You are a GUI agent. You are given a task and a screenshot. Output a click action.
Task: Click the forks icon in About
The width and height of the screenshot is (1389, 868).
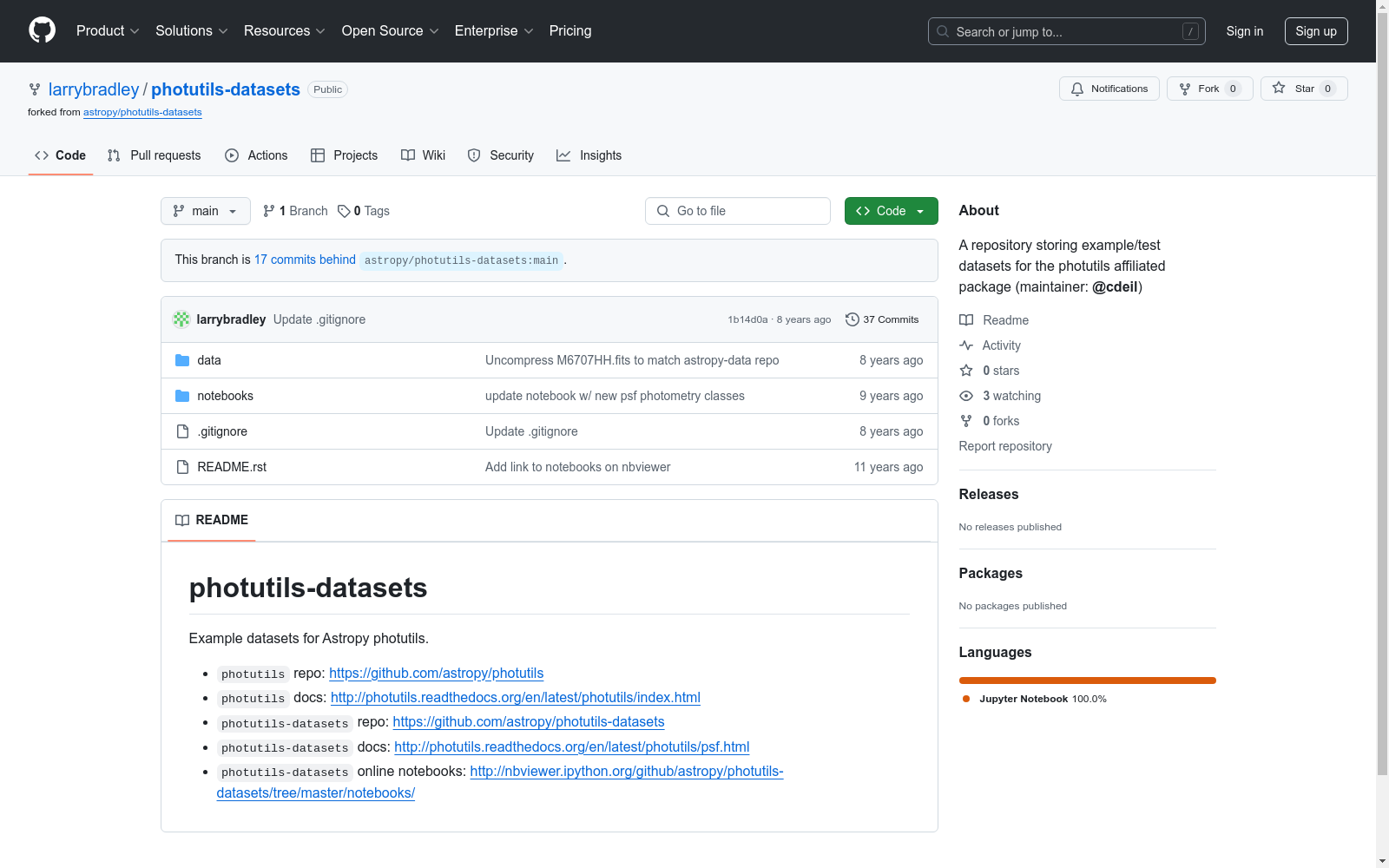pyautogui.click(x=966, y=421)
